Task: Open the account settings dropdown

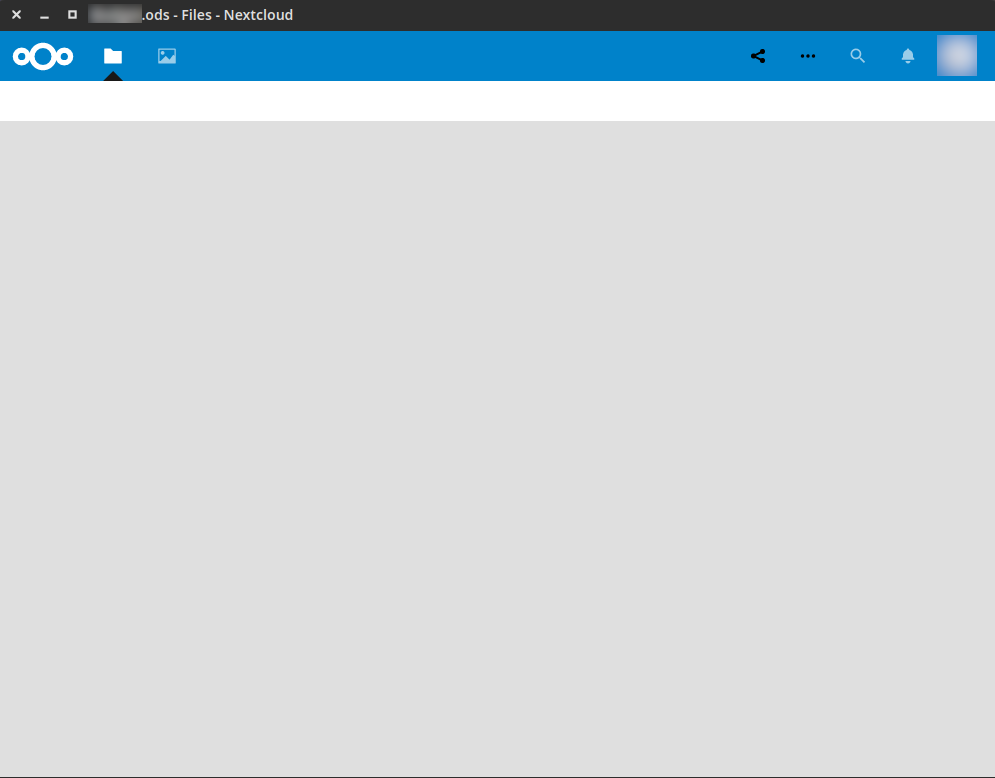Action: click(957, 55)
